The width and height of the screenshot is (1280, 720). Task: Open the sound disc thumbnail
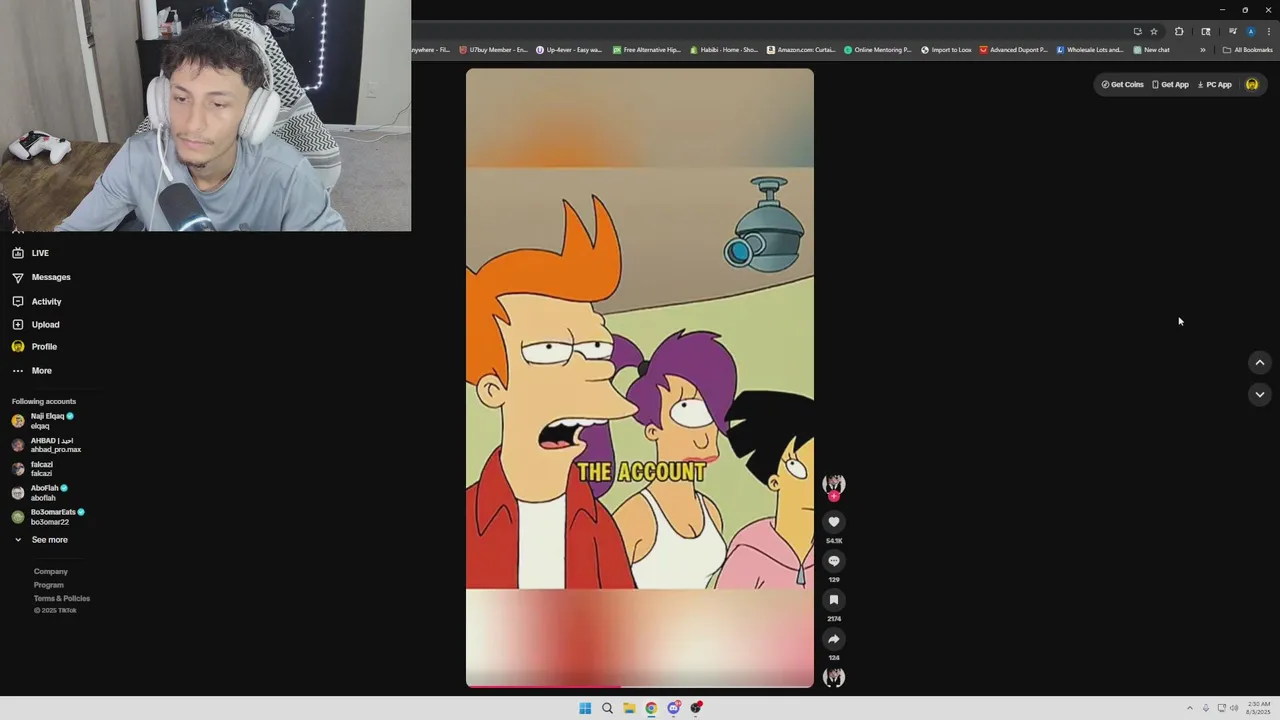pyautogui.click(x=834, y=677)
